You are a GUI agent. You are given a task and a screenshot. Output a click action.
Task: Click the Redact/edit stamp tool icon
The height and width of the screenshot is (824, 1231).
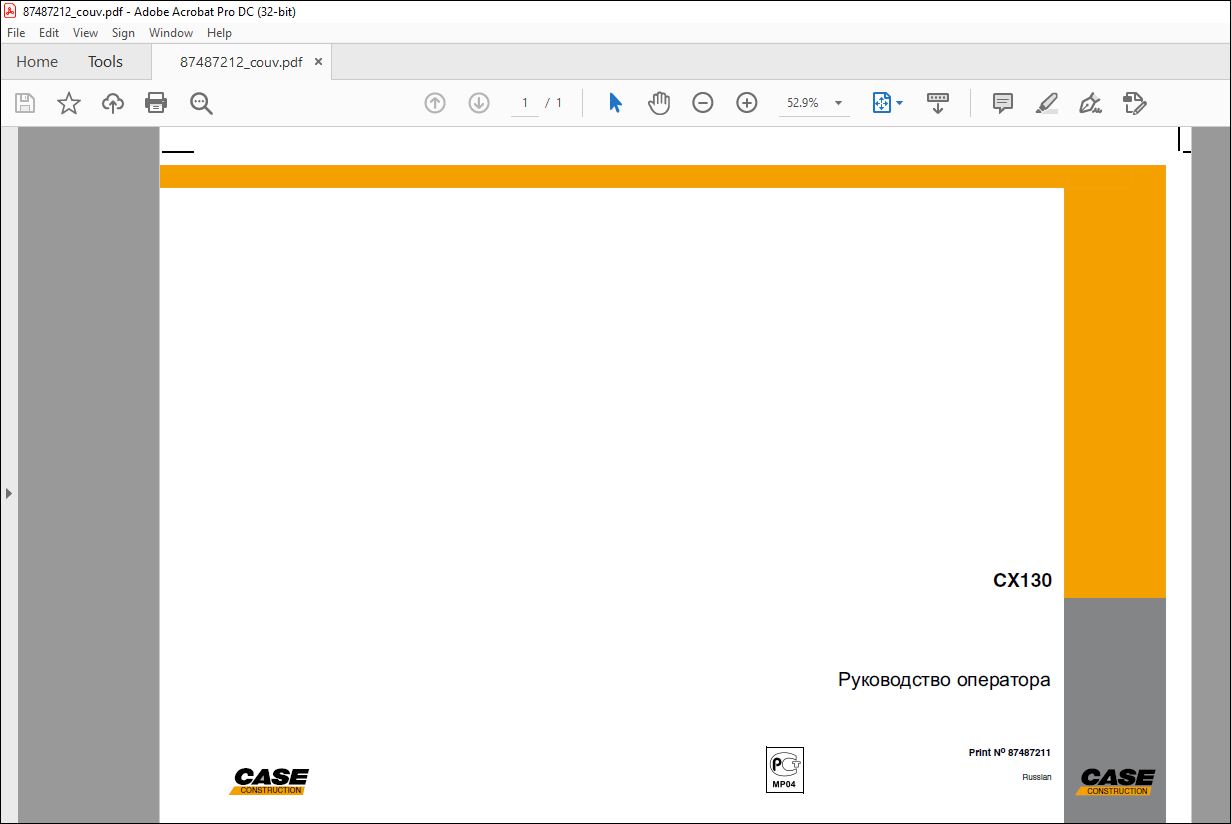coord(1135,103)
